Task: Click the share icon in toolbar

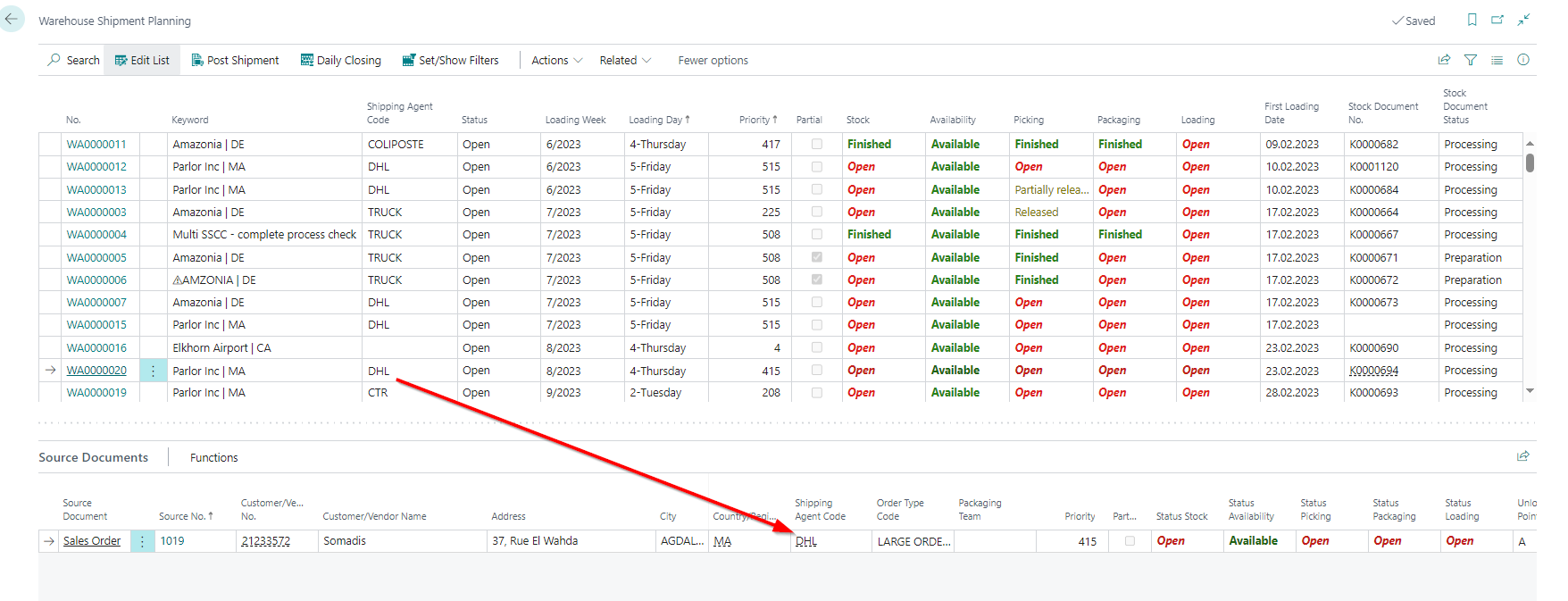Action: (1444, 60)
